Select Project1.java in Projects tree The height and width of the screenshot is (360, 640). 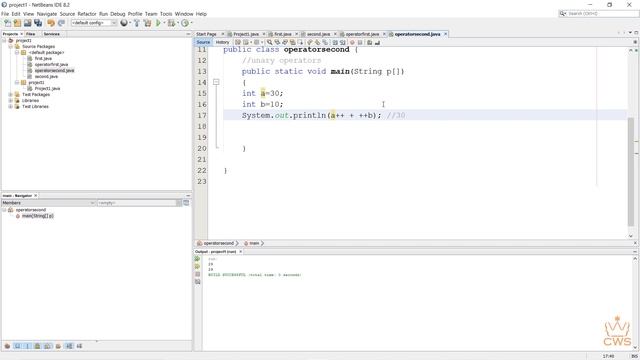[47, 89]
